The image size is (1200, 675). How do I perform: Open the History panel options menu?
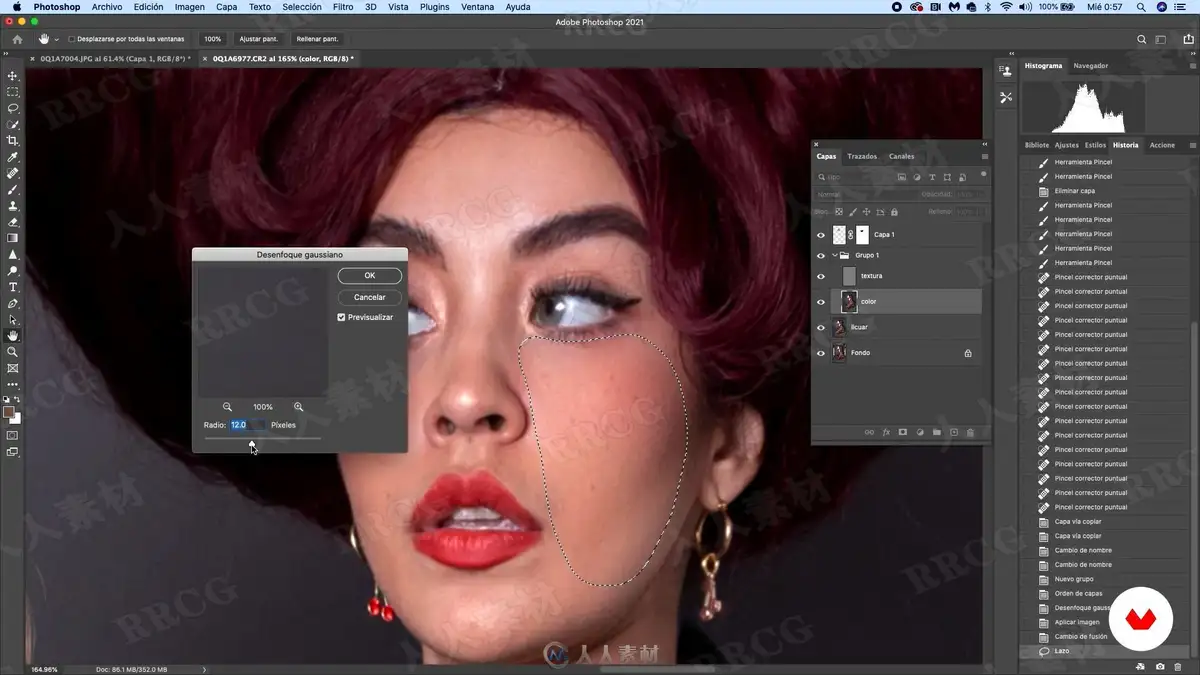(1193, 145)
